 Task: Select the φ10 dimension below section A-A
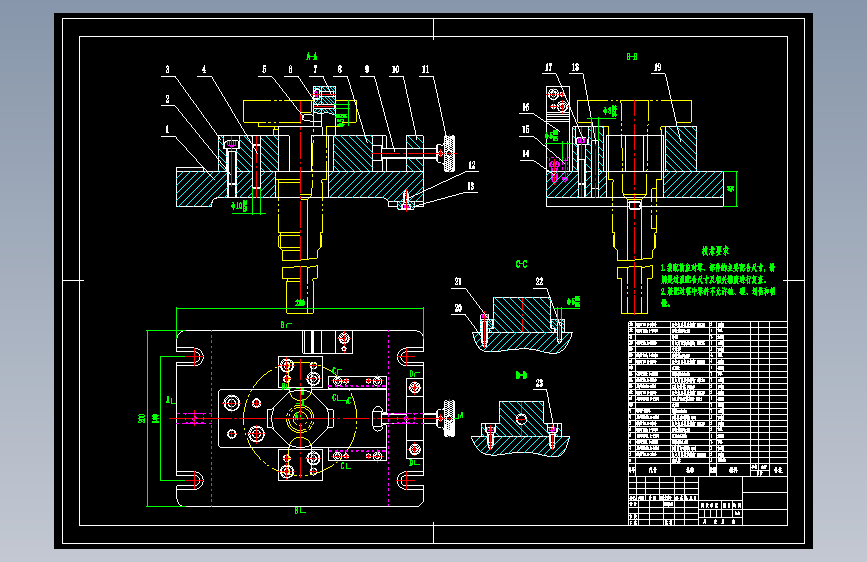[240, 206]
